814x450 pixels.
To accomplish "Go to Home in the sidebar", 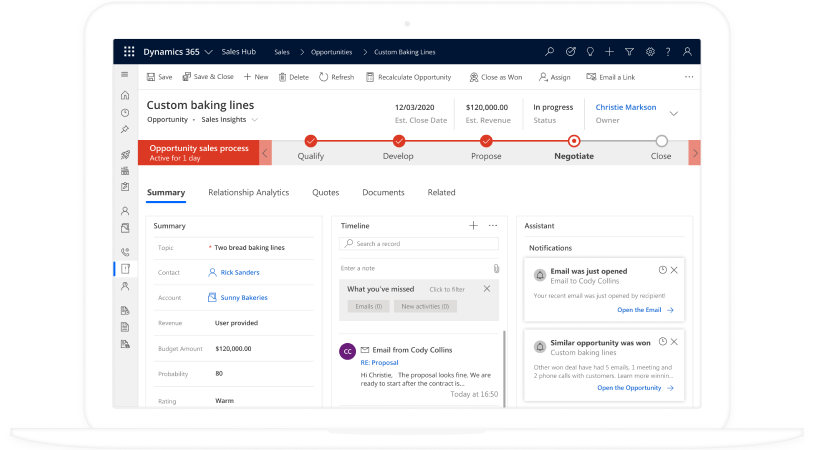I will [x=125, y=96].
